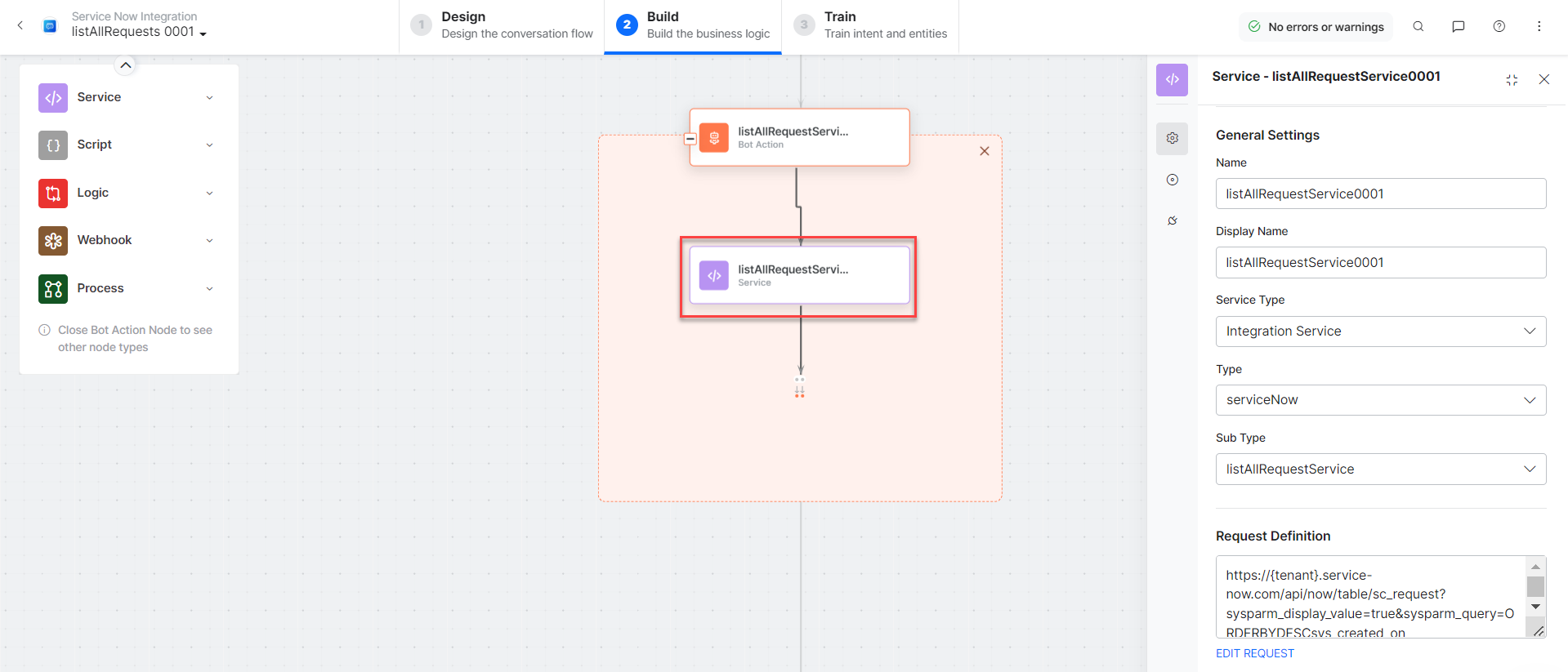The height and width of the screenshot is (672, 1568).
Task: Collapse the Bot Action node with minus toggle
Action: pos(690,139)
